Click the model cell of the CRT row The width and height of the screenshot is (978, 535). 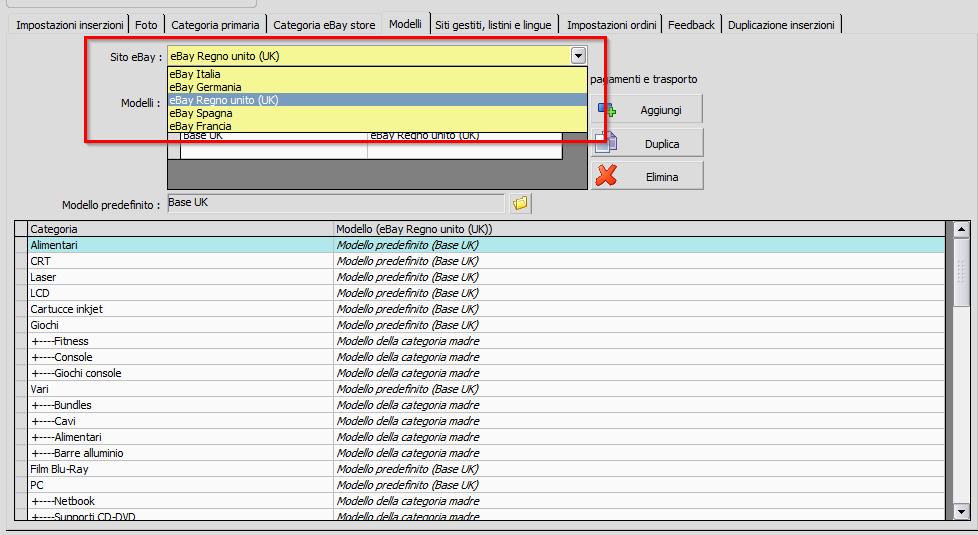point(639,261)
